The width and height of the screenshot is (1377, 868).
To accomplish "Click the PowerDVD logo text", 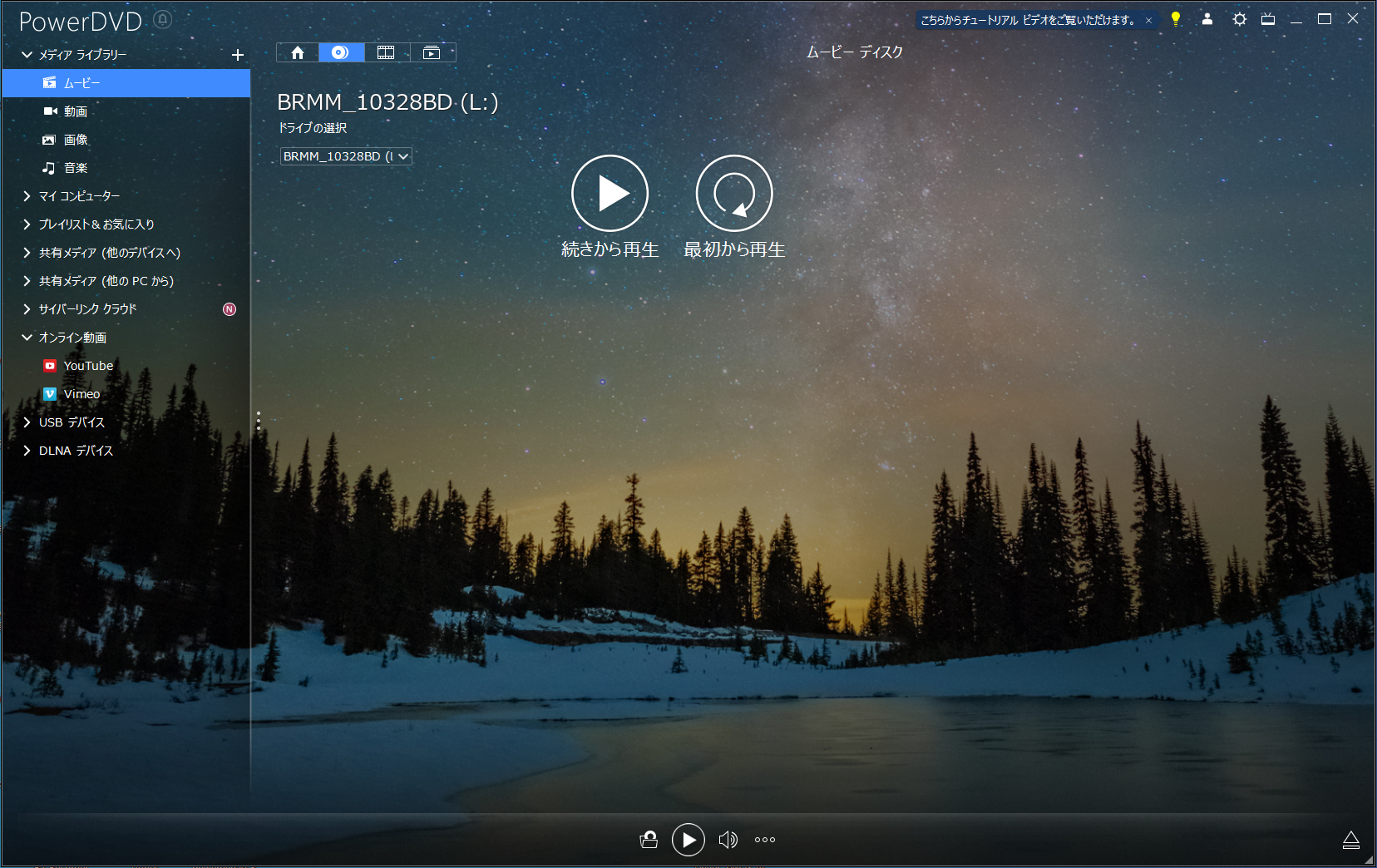I will tap(81, 22).
